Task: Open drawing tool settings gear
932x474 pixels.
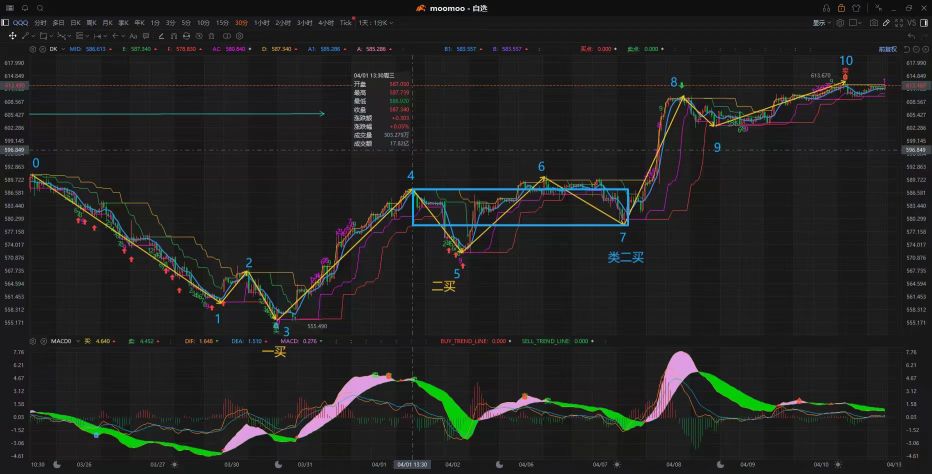Action: [240, 36]
